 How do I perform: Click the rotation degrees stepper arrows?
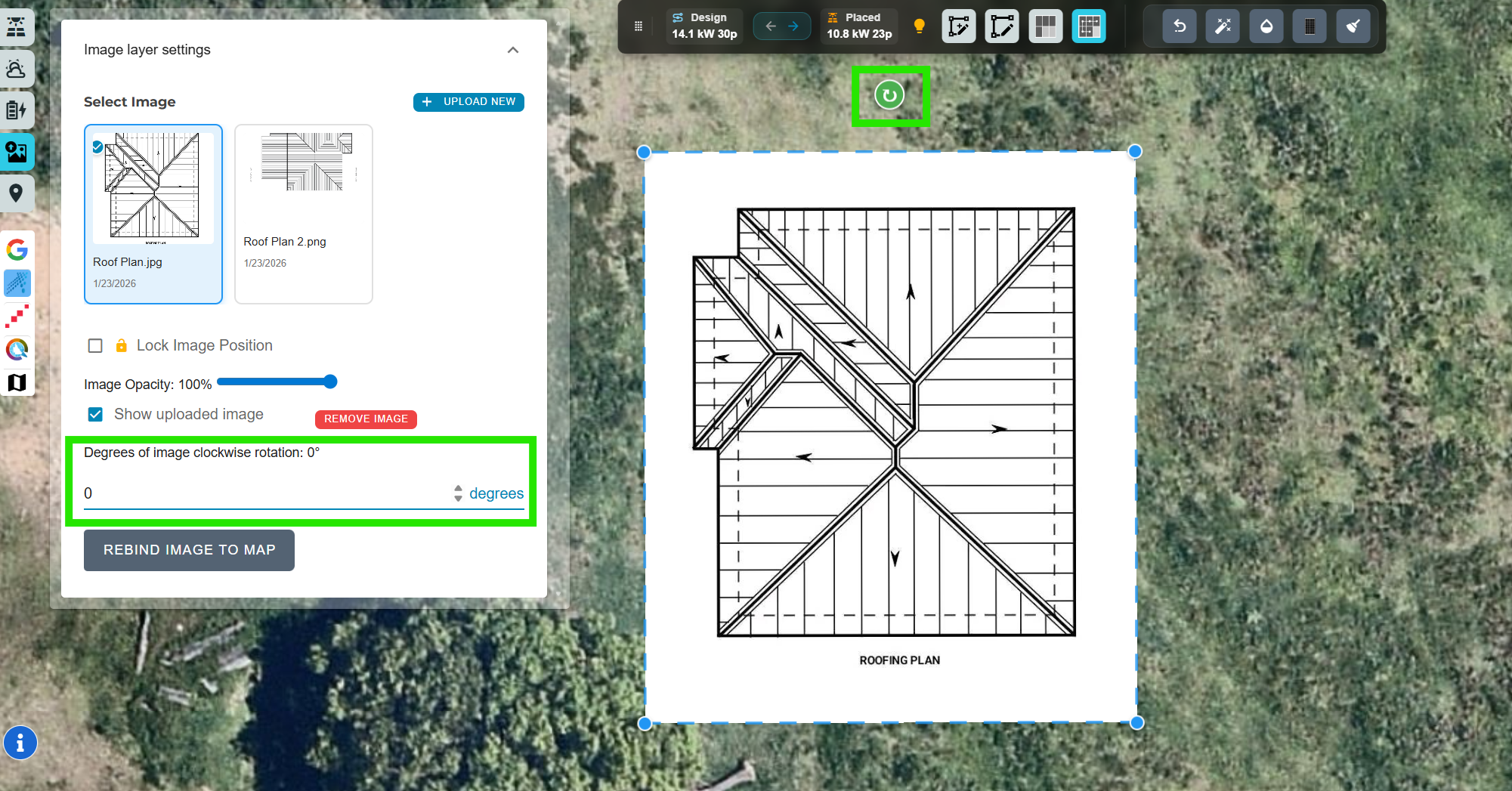pyautogui.click(x=458, y=493)
